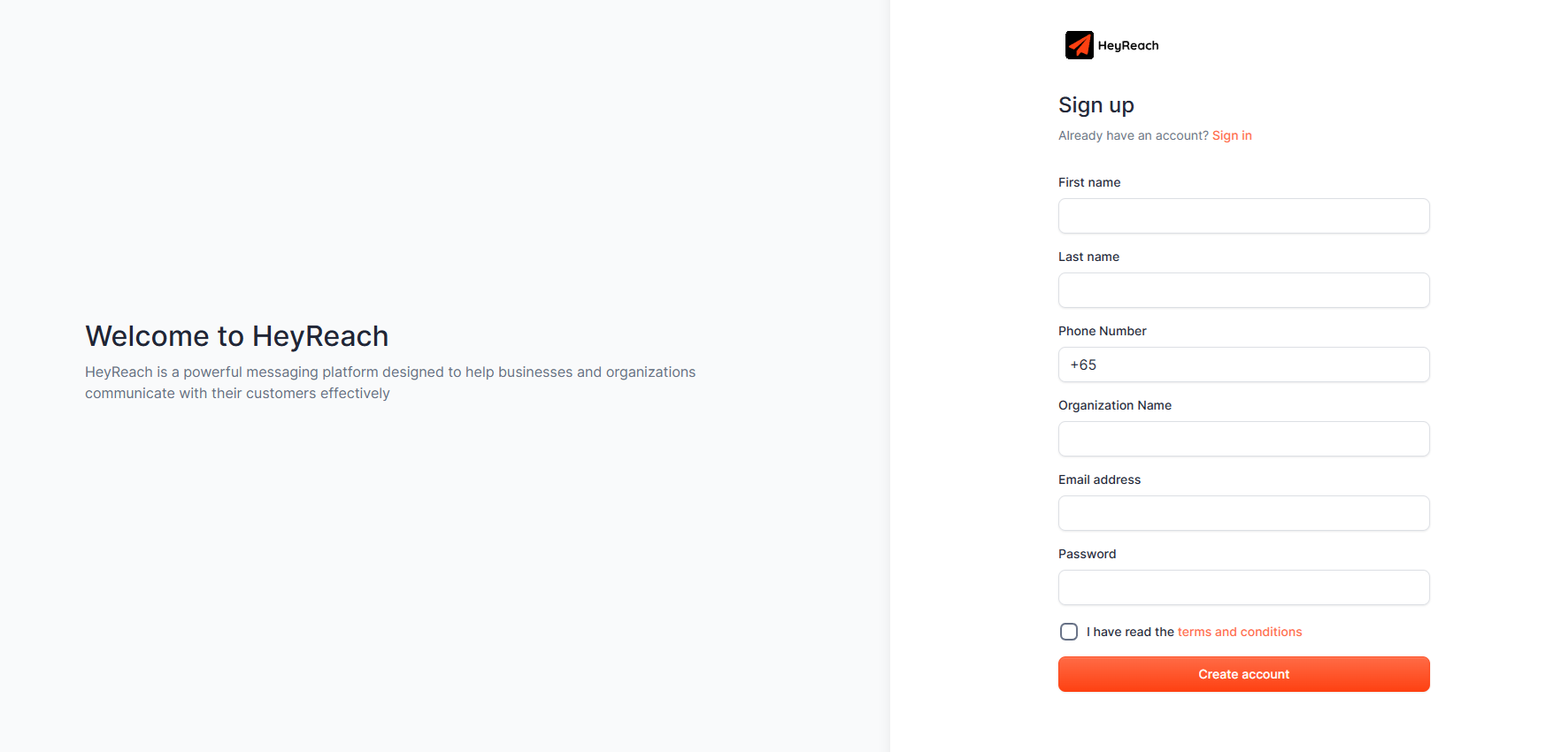Focus the Last name input box
This screenshot has height=752, width=1568.
1243,290
